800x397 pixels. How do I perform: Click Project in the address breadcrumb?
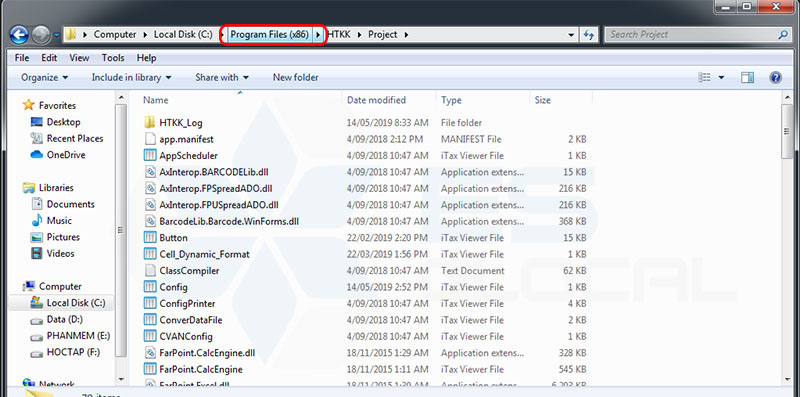coord(383,35)
